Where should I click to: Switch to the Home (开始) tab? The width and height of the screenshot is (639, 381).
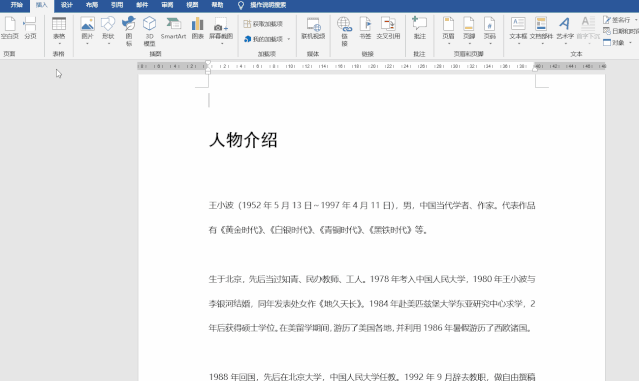pyautogui.click(x=17, y=5)
